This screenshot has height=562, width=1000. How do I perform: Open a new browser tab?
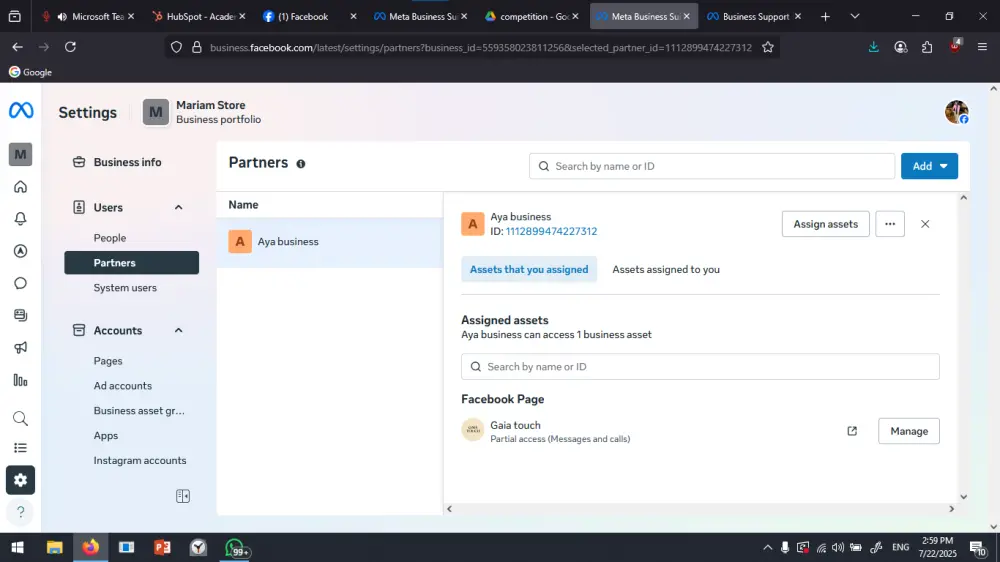click(x=825, y=17)
